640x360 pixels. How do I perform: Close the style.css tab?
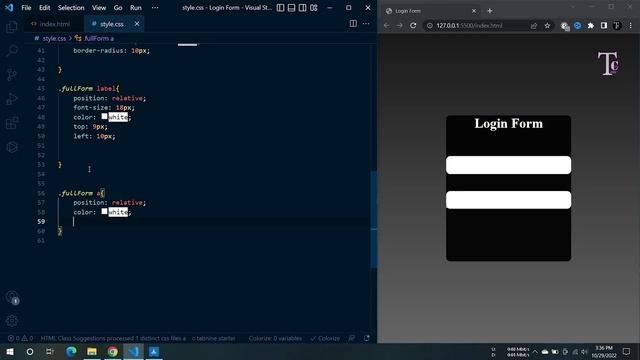pyautogui.click(x=137, y=24)
